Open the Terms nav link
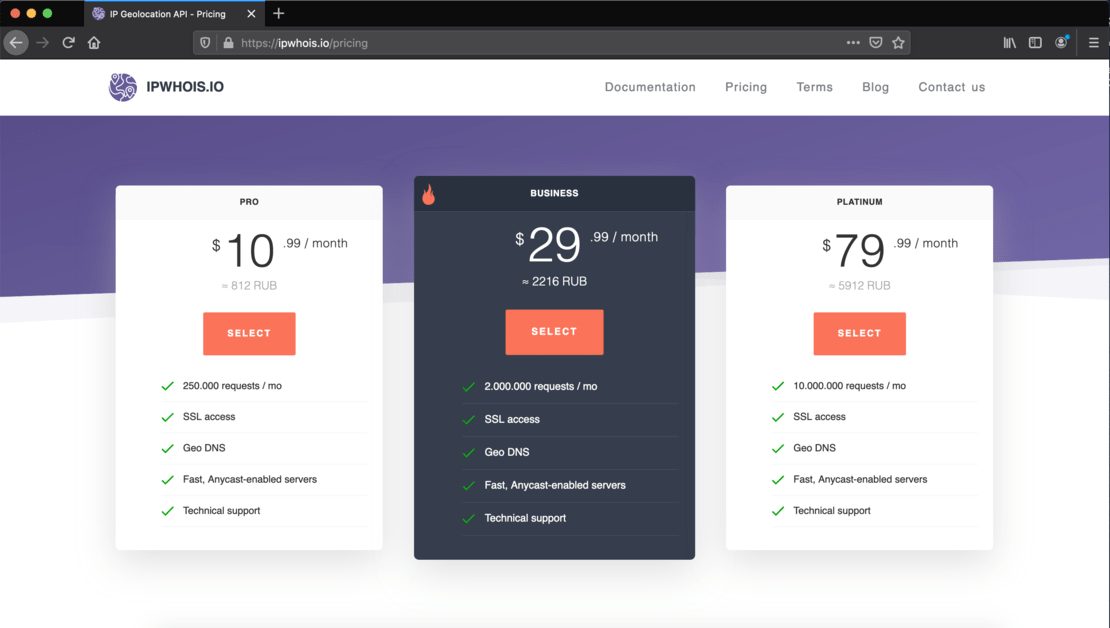The width and height of the screenshot is (1110, 628). (x=814, y=87)
